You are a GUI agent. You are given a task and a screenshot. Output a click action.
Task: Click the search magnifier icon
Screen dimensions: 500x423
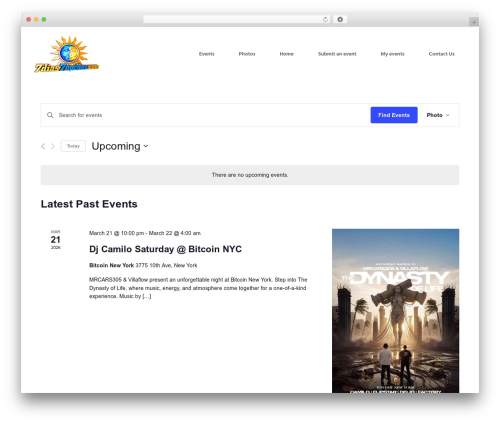[x=50, y=115]
